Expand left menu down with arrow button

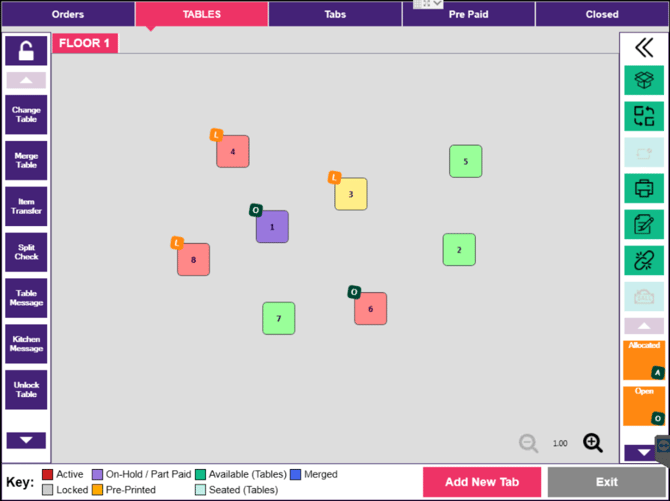coord(26,440)
